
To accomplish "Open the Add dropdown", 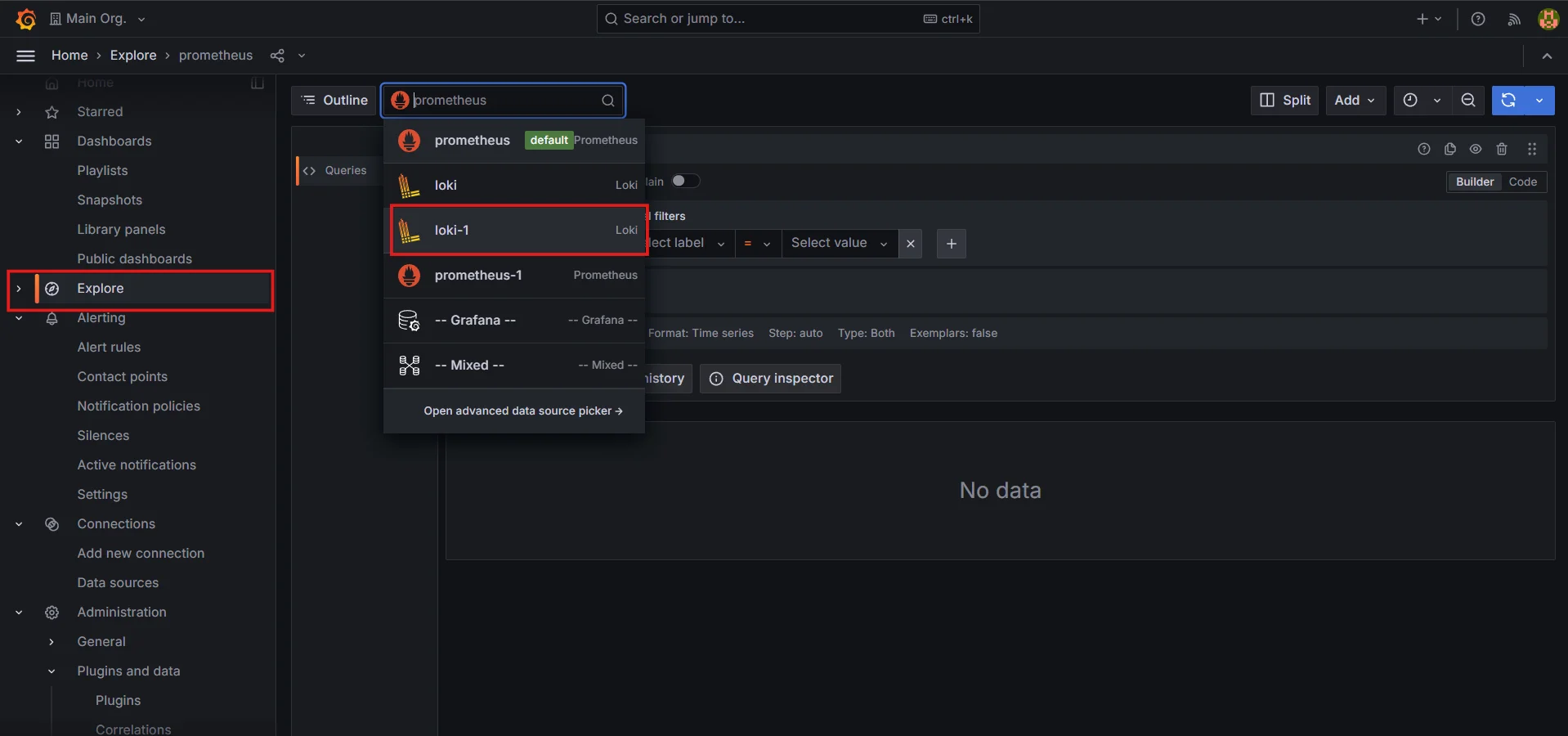I will (1355, 100).
